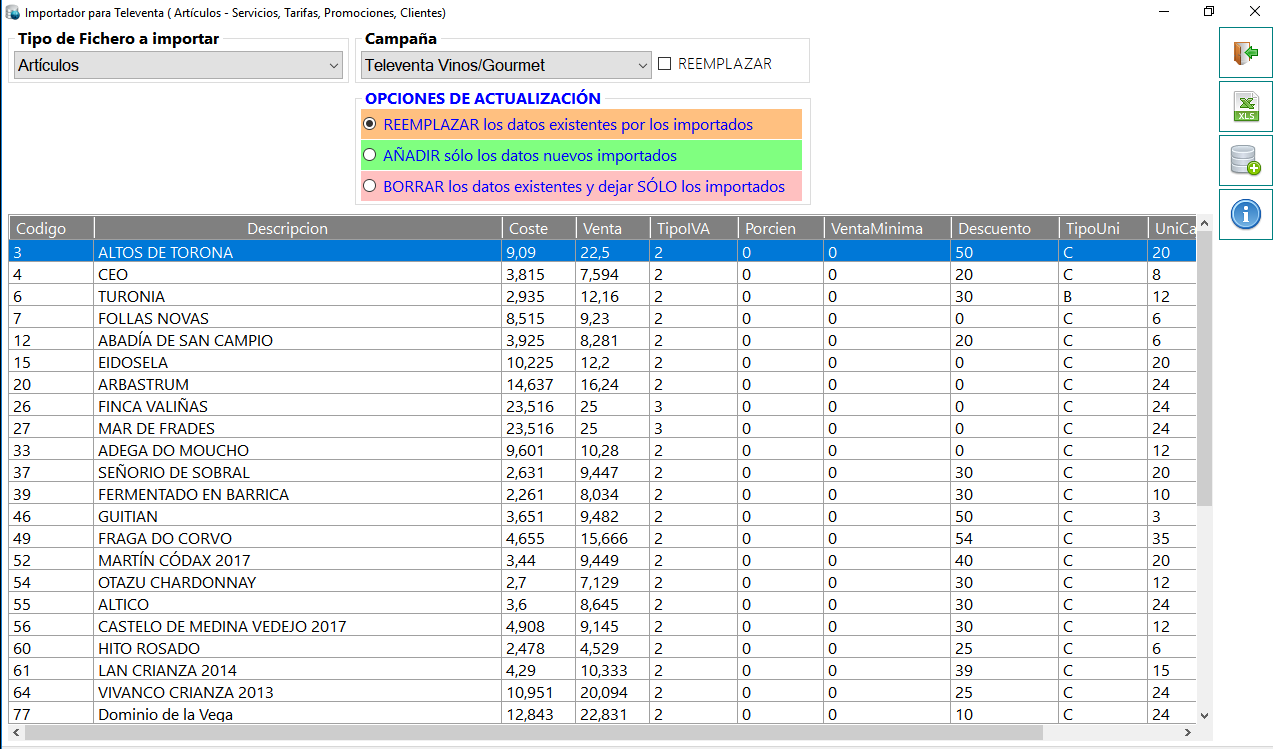Screen dimensions: 1273x749
Task: Click the horizontal scrollbar thumb below table
Action: coord(534,733)
